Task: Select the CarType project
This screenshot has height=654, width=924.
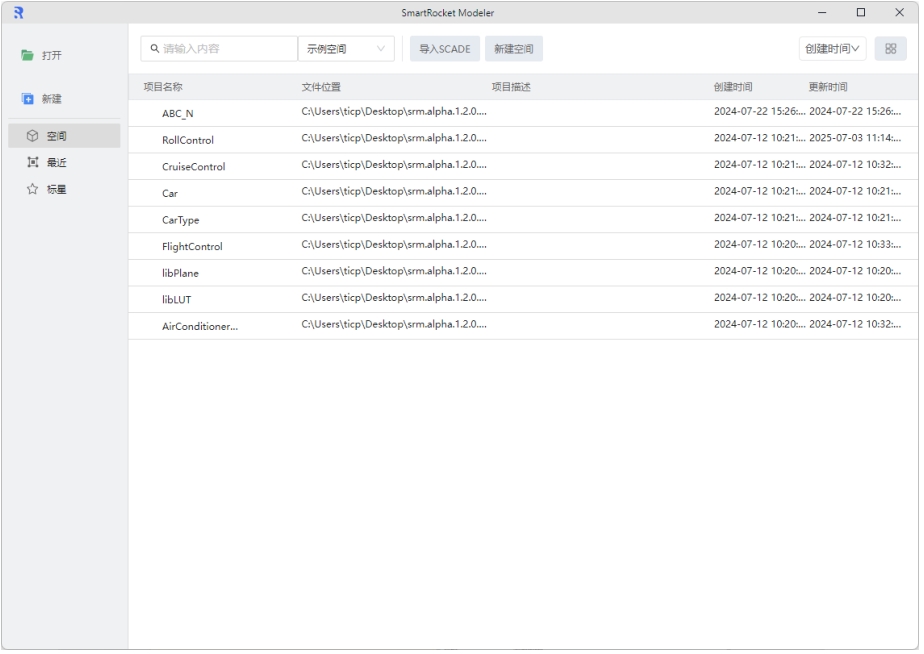Action: (182, 220)
